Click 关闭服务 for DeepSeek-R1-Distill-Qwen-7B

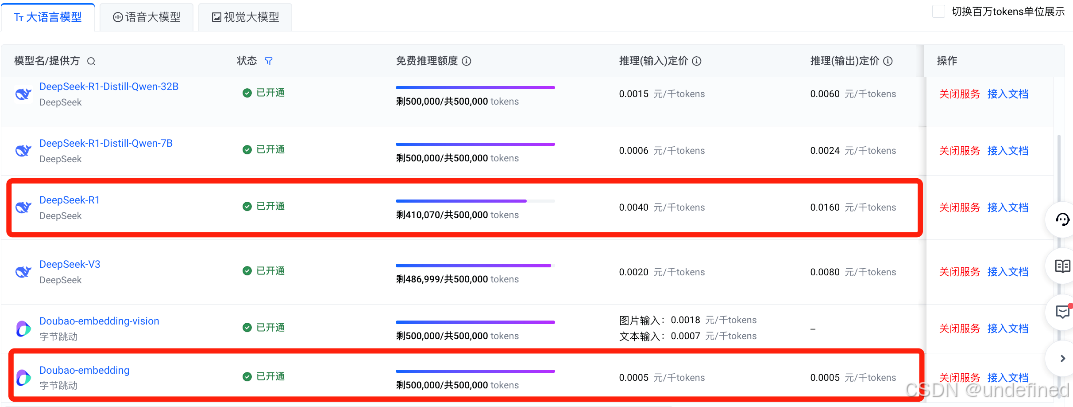point(959,150)
